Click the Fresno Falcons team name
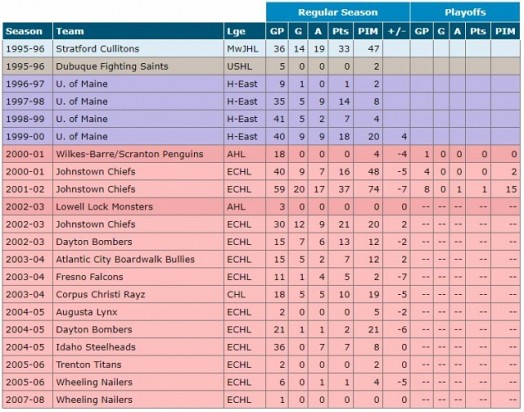Image resolution: width=524 pixels, height=412 pixels. [x=90, y=277]
